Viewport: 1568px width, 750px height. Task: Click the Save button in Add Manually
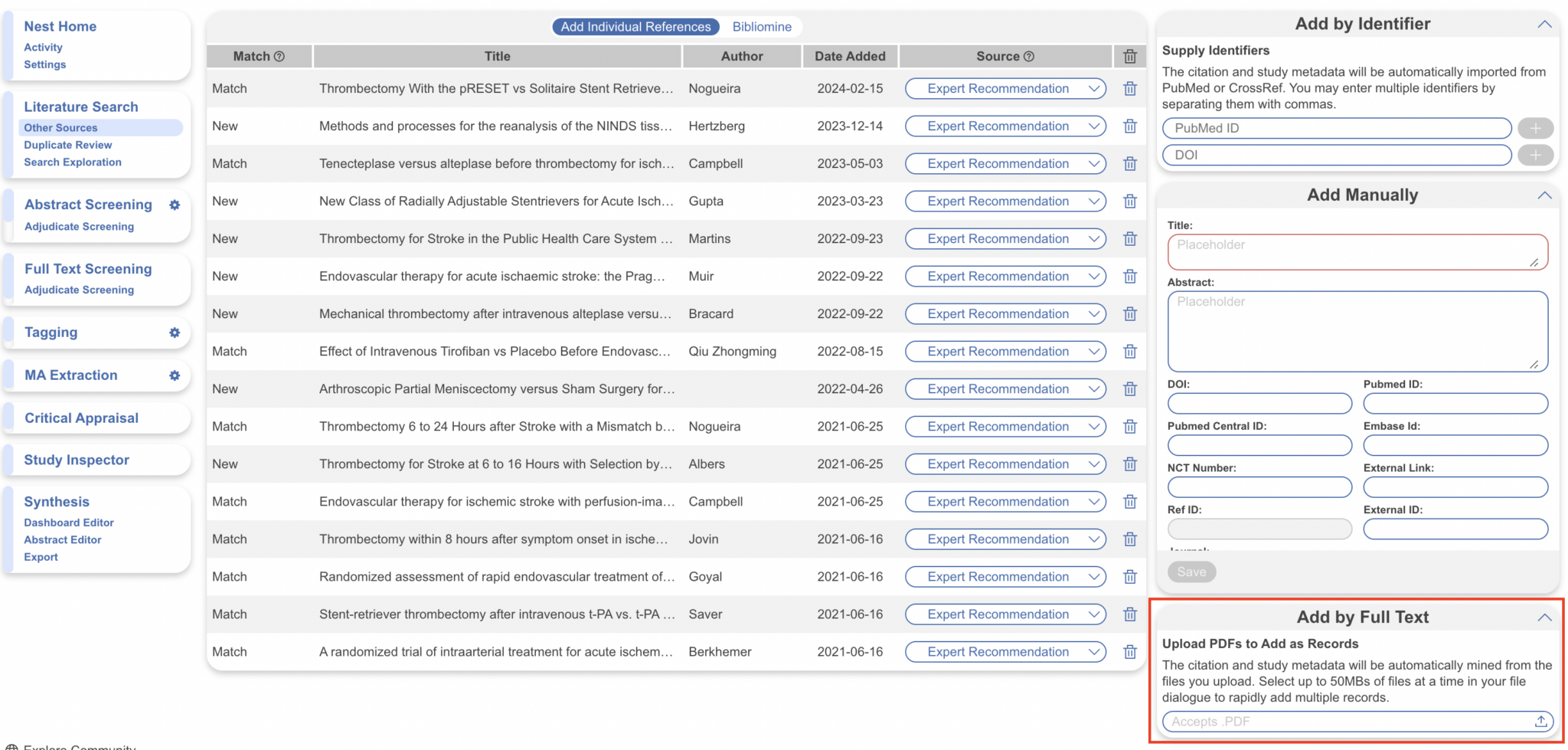point(1191,572)
